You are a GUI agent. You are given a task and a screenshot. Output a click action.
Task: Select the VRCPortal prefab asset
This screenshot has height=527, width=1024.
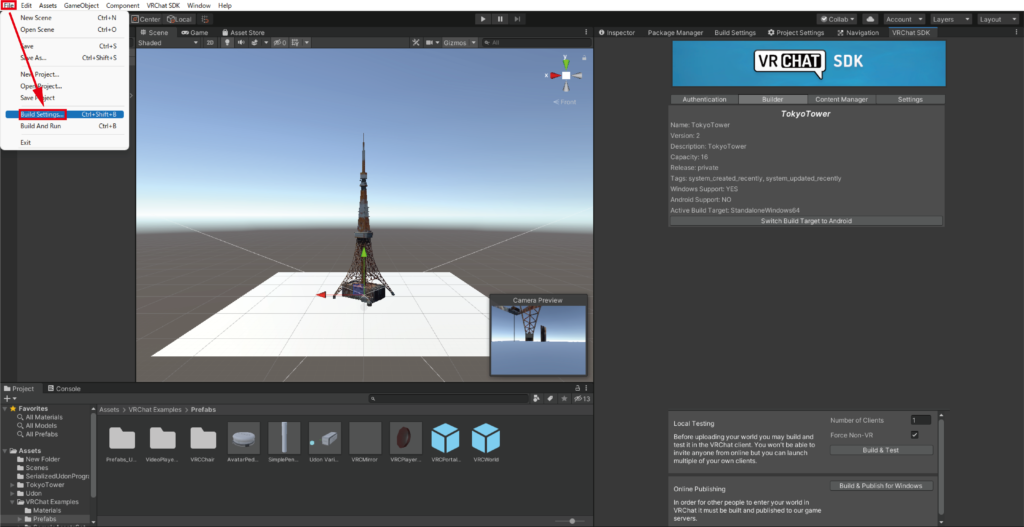445,443
